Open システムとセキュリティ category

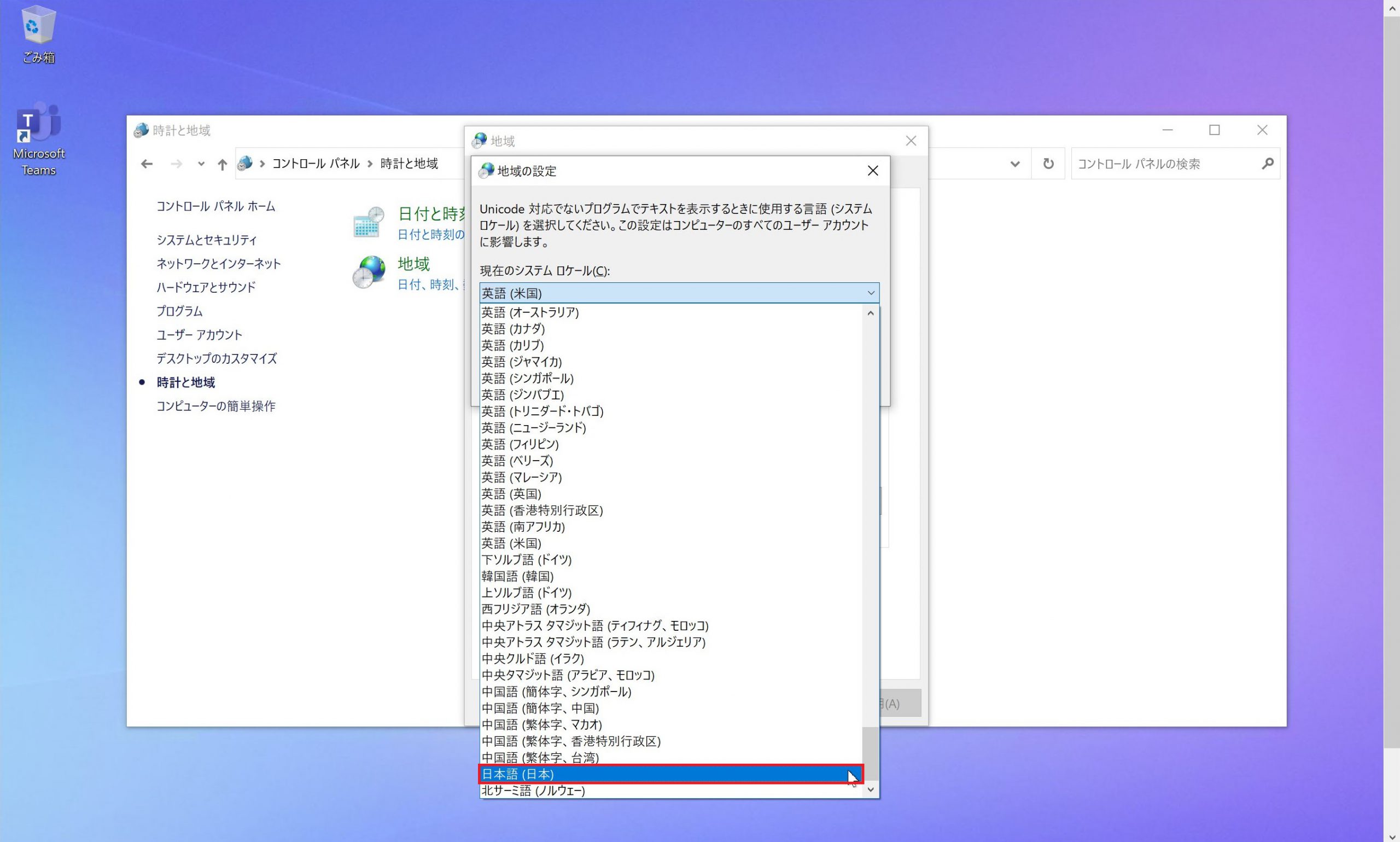pos(206,240)
